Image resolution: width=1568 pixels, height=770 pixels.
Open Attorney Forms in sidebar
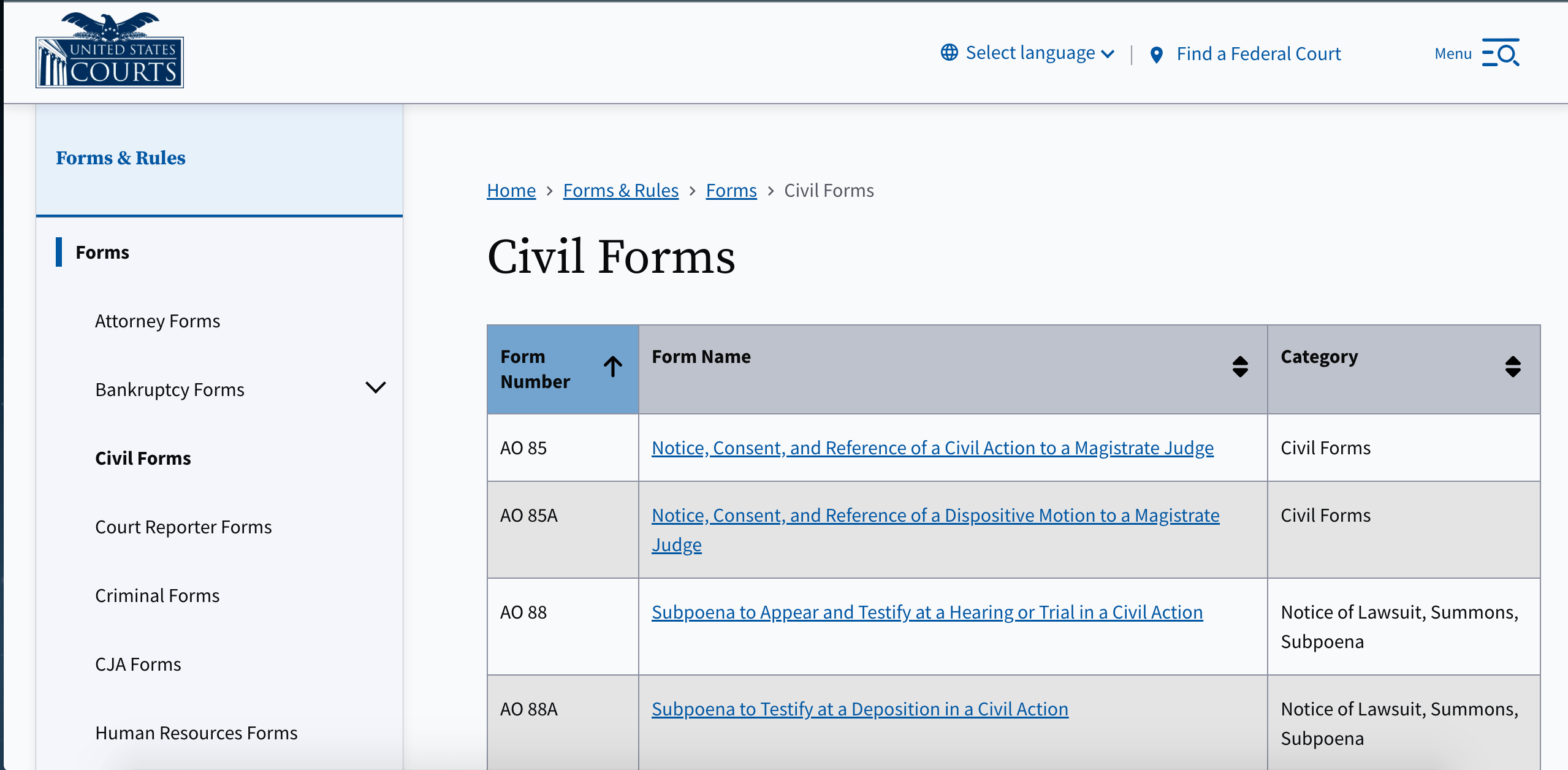[158, 321]
